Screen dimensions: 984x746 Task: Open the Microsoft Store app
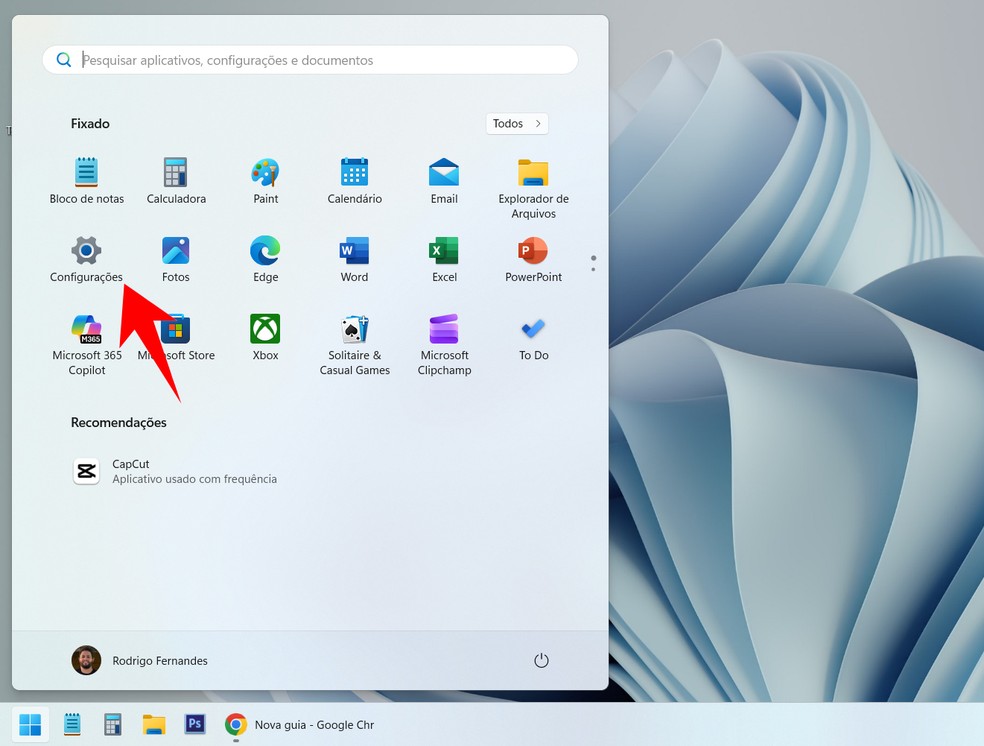coord(176,338)
